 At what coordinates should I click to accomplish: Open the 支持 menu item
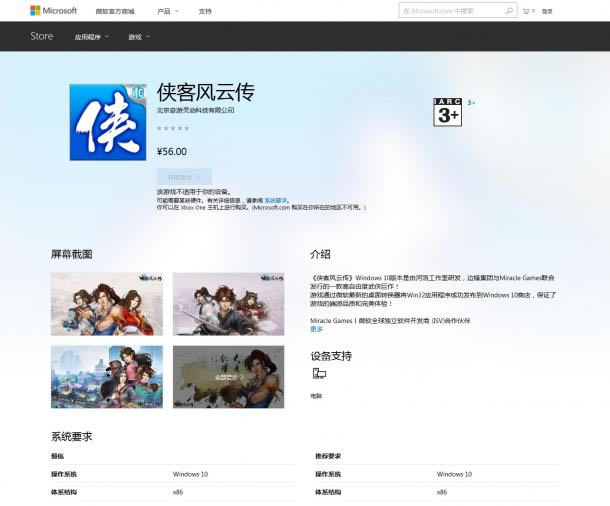point(205,11)
